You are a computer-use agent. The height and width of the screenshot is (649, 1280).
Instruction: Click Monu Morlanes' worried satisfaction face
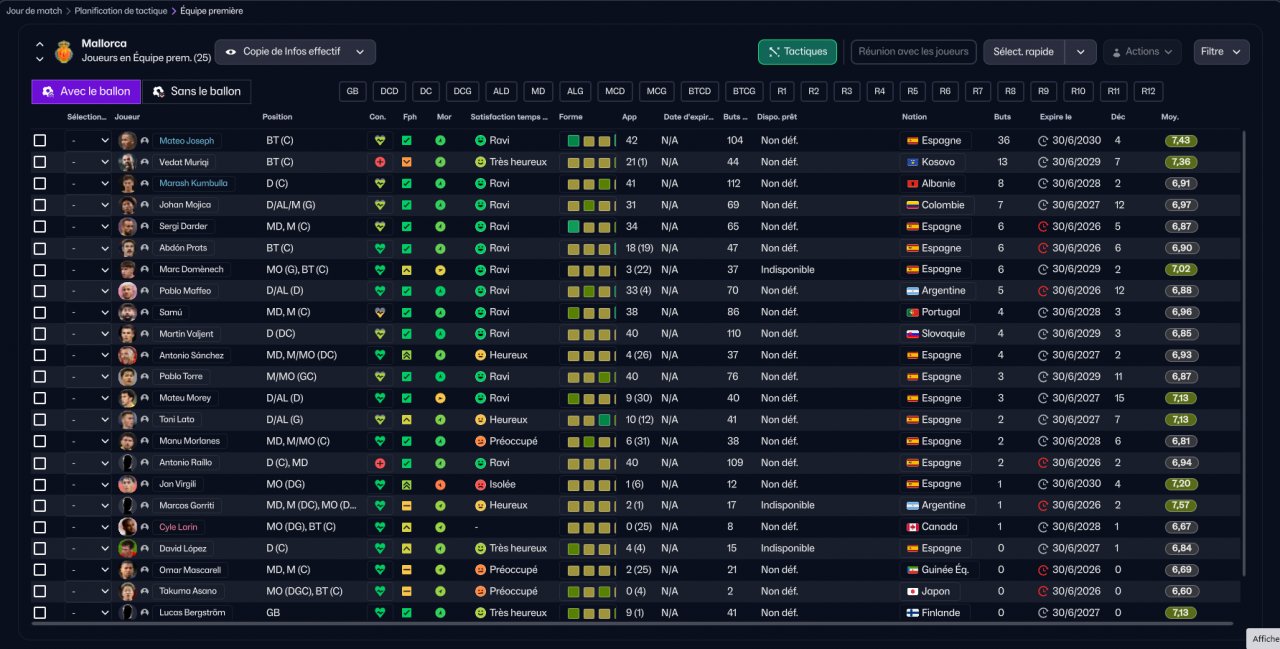pyautogui.click(x=480, y=441)
